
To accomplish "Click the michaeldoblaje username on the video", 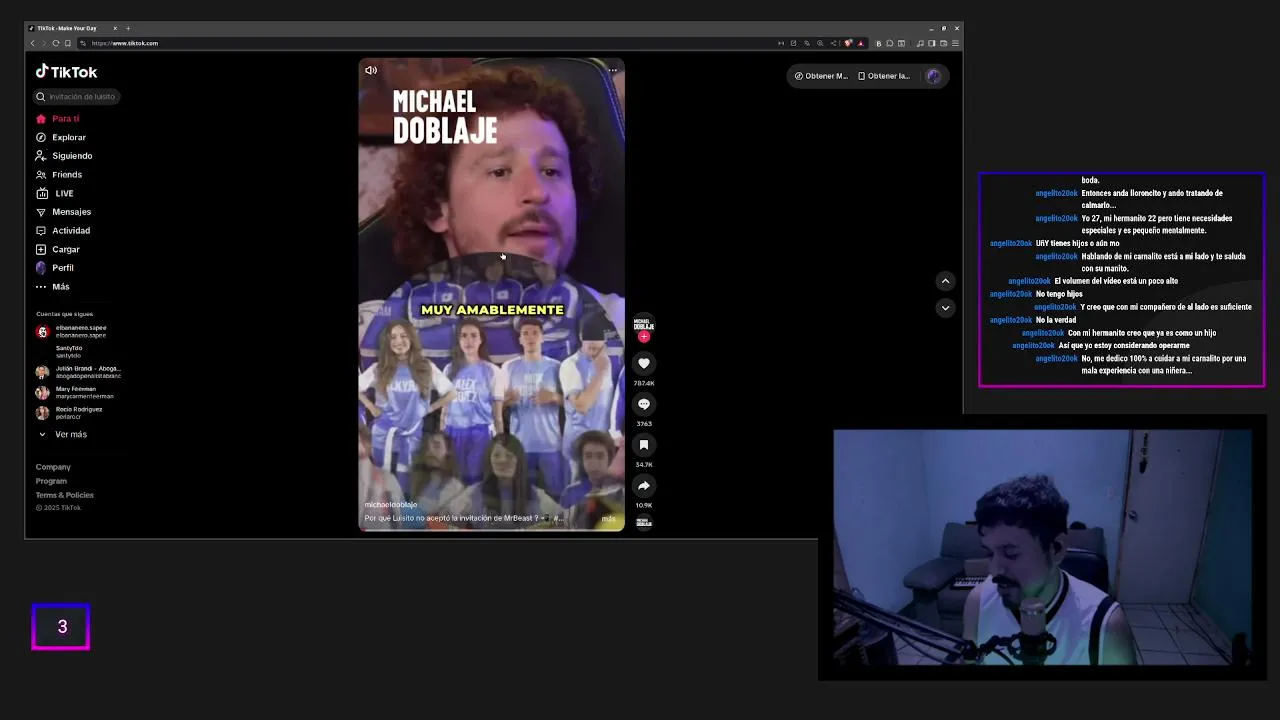I will (x=391, y=505).
